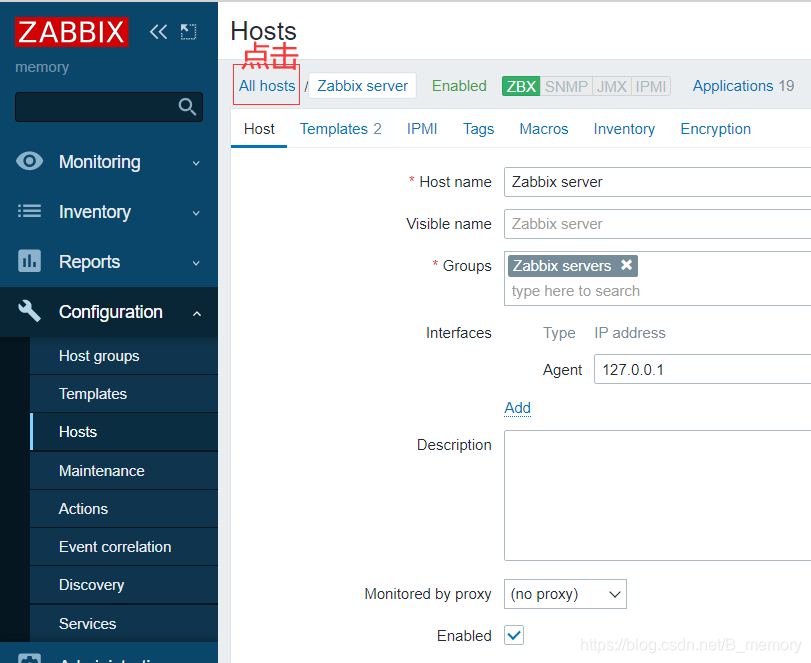Click the Description text area
The width and height of the screenshot is (811, 663).
point(657,495)
